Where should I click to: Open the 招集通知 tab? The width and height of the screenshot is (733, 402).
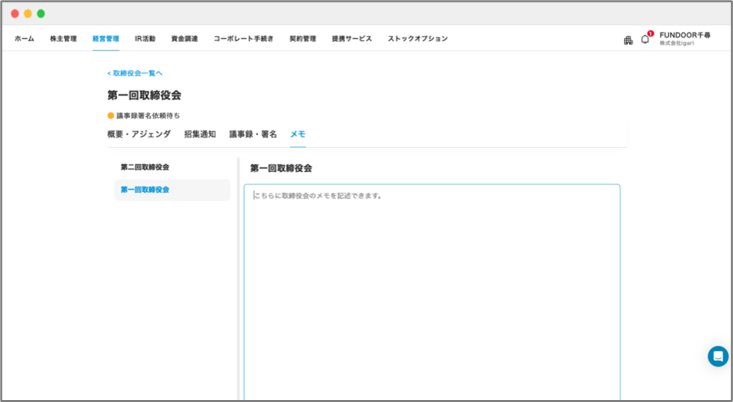[x=200, y=134]
